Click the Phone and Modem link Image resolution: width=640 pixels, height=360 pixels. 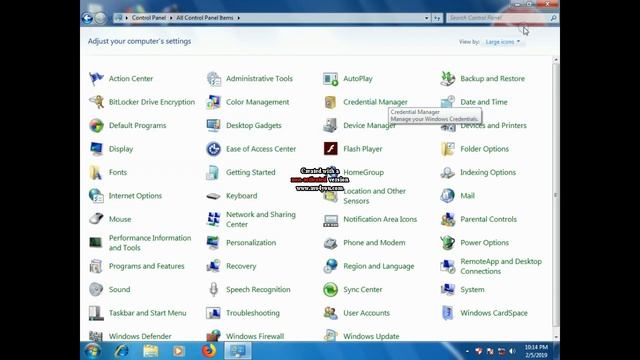tap(374, 242)
